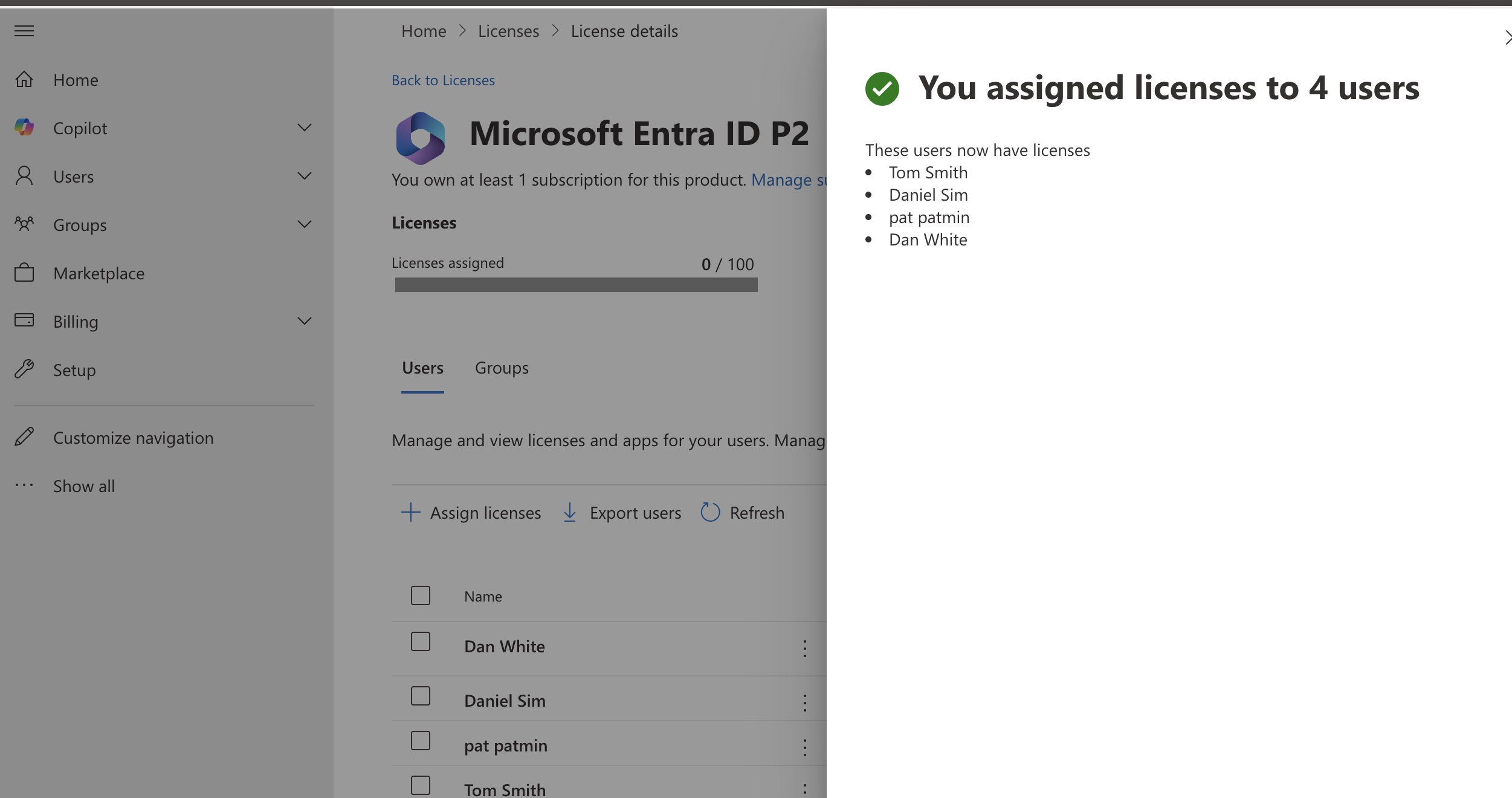Click pat patmin name in table
1512x798 pixels.
[x=506, y=746]
